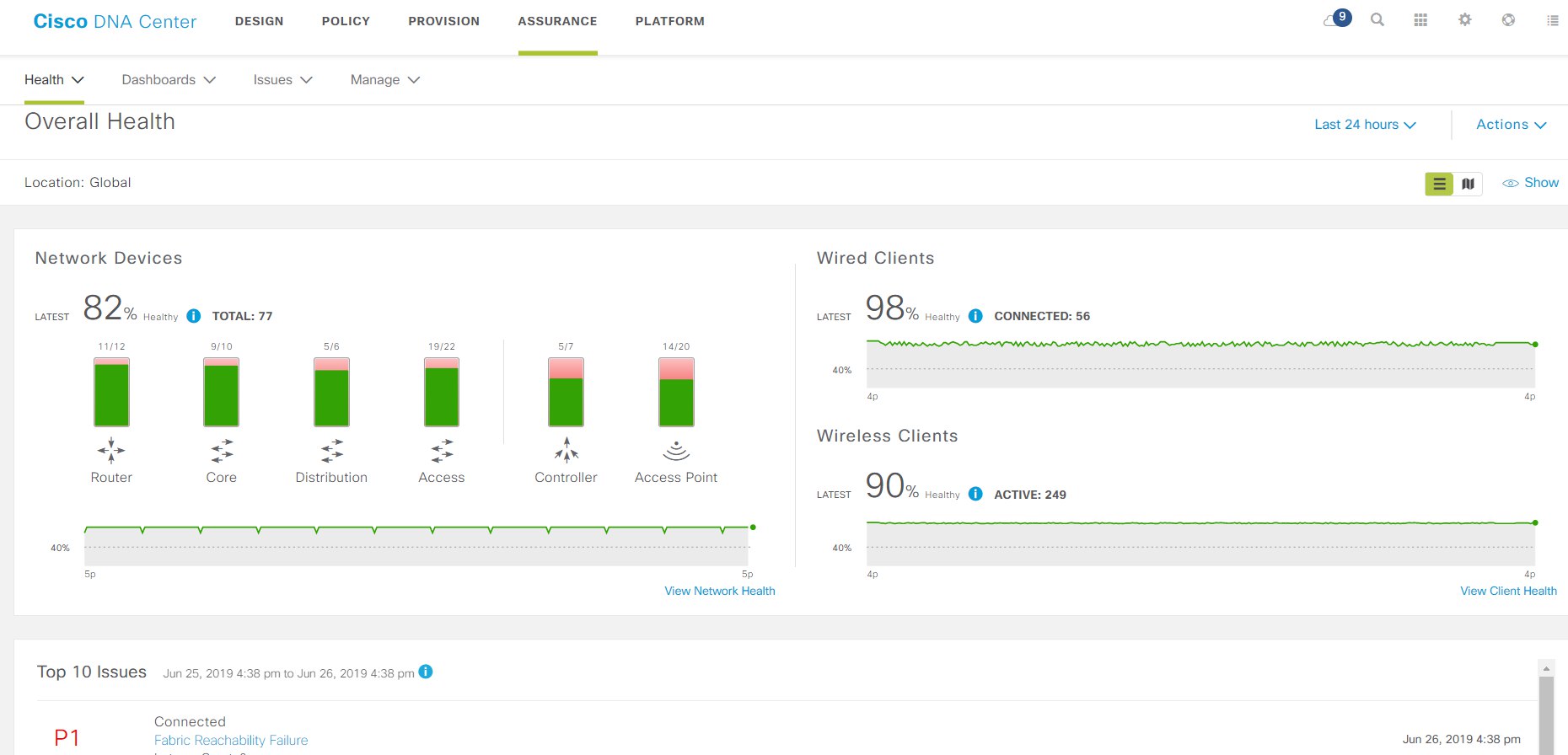Click the search magnifier icon
The image size is (1568, 755).
click(1377, 19)
